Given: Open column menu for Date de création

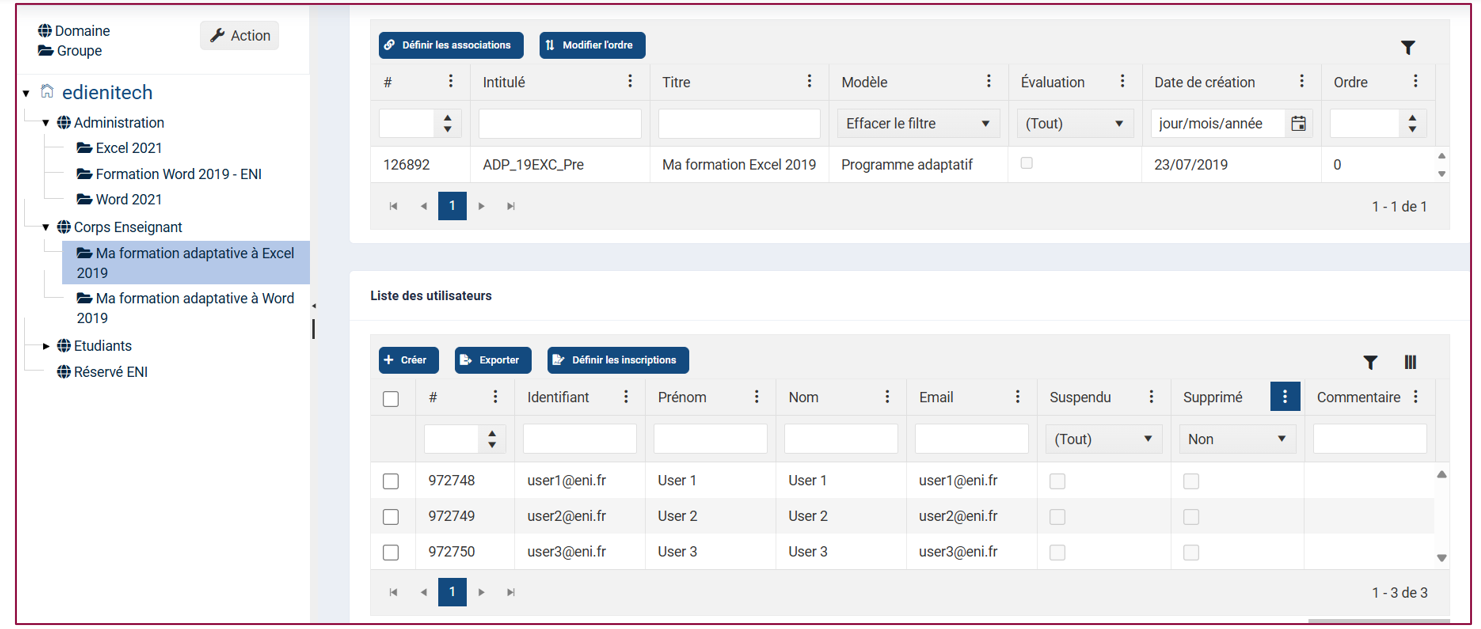Looking at the screenshot, I should click(x=1301, y=82).
